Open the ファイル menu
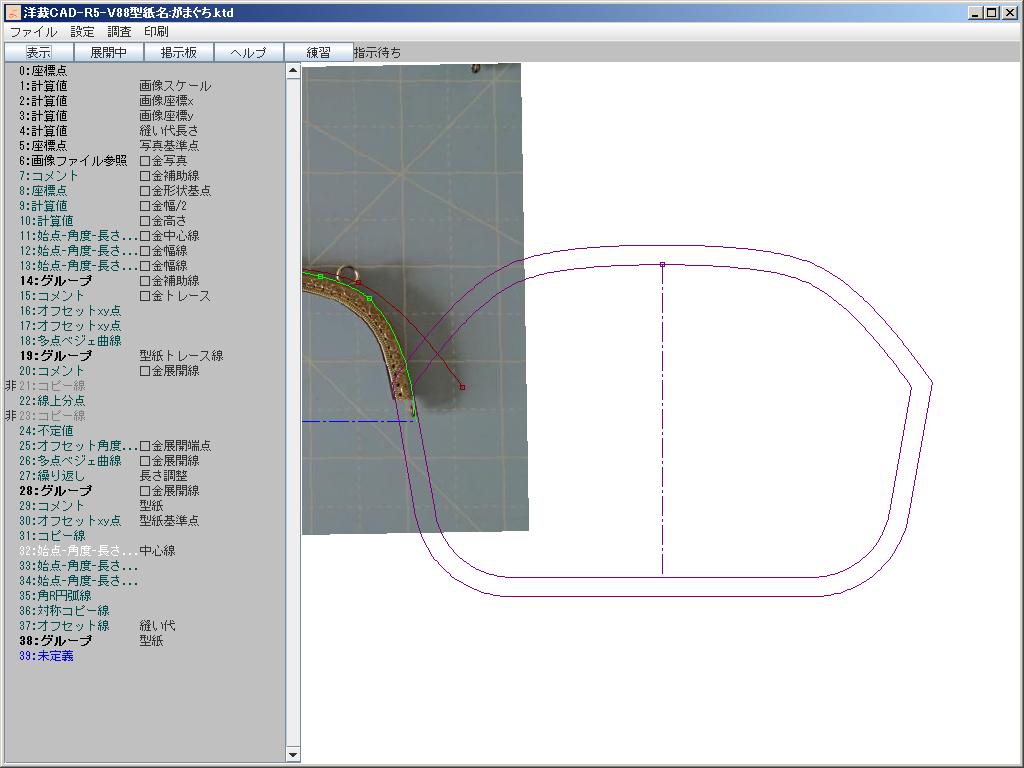Screen dimensions: 1024x768 coord(33,31)
